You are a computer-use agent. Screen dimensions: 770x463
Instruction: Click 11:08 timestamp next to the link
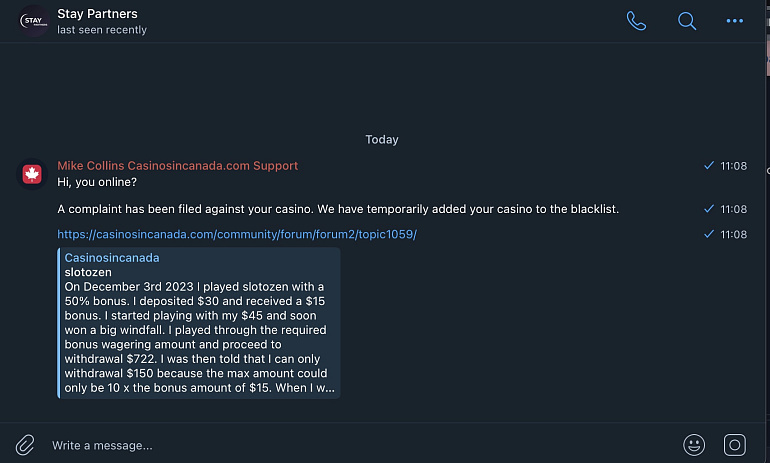click(733, 235)
